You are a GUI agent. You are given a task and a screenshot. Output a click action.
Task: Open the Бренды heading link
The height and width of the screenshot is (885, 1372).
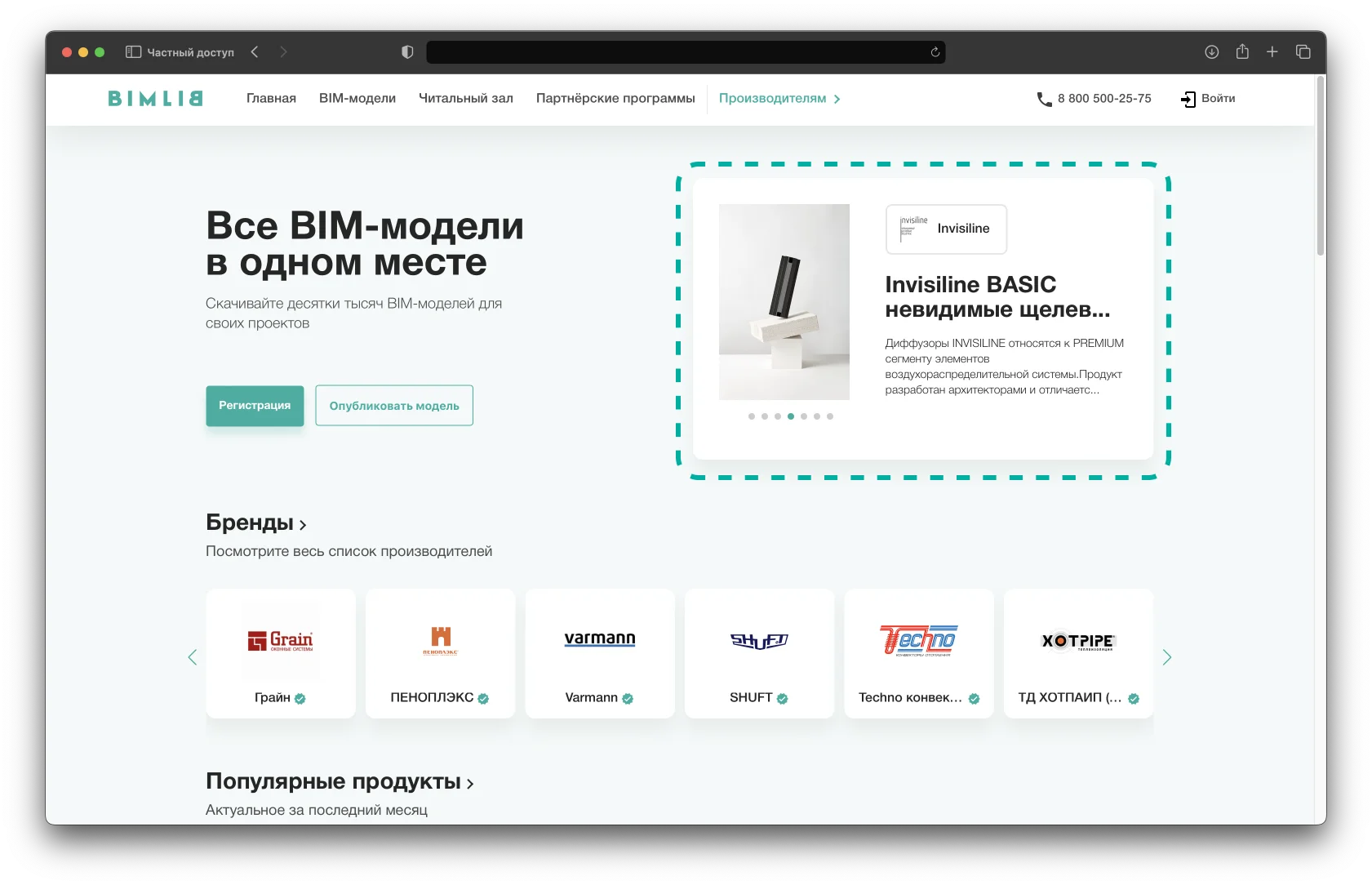[250, 523]
